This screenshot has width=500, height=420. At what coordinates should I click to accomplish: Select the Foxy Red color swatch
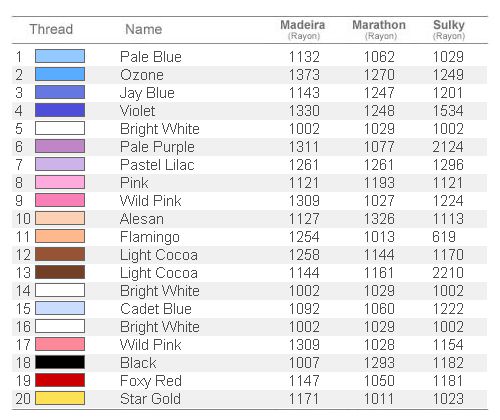point(60,380)
